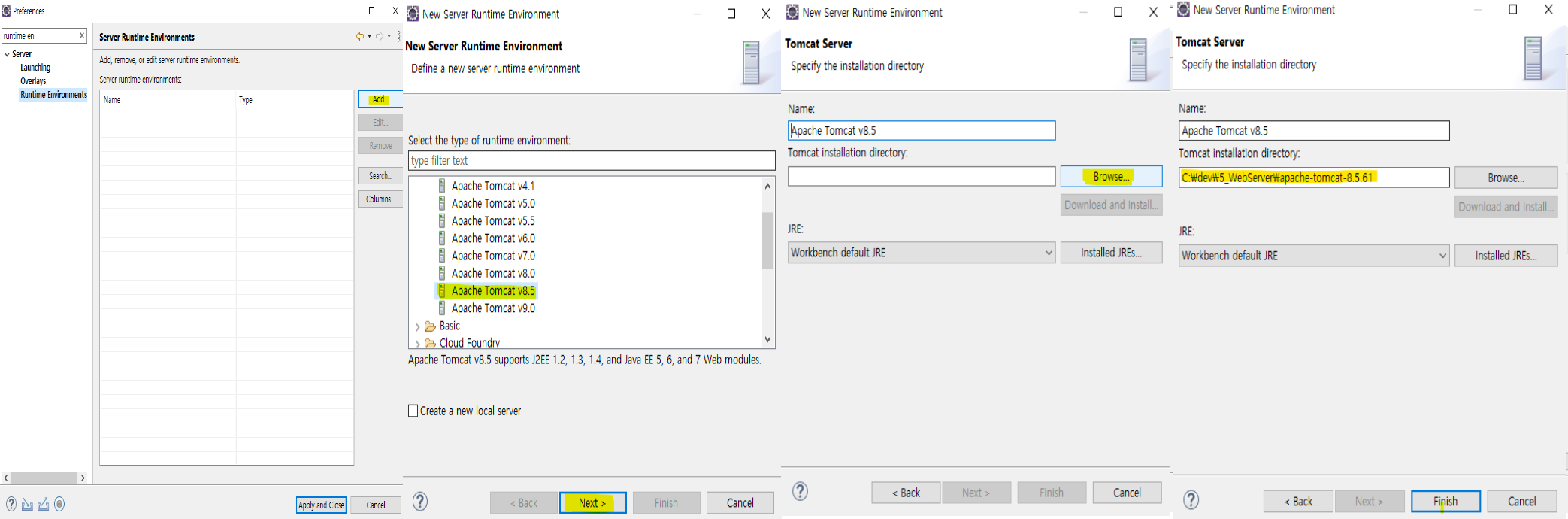
Task: Click the Preferences 'runtime en' search field
Action: (x=39, y=35)
